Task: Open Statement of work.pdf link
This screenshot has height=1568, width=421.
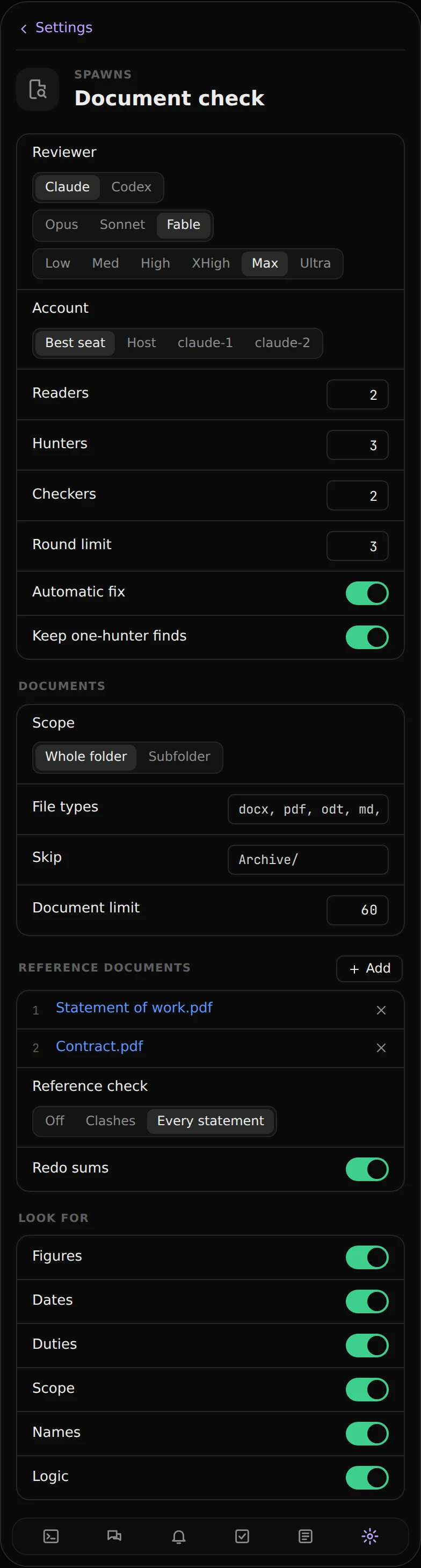Action: 134,1008
